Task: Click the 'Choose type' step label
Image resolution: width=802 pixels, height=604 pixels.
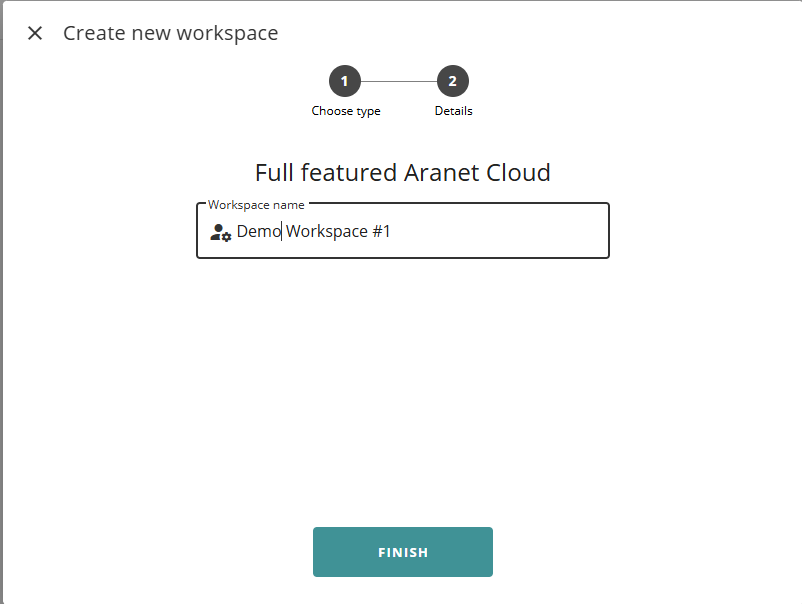Action: [346, 111]
